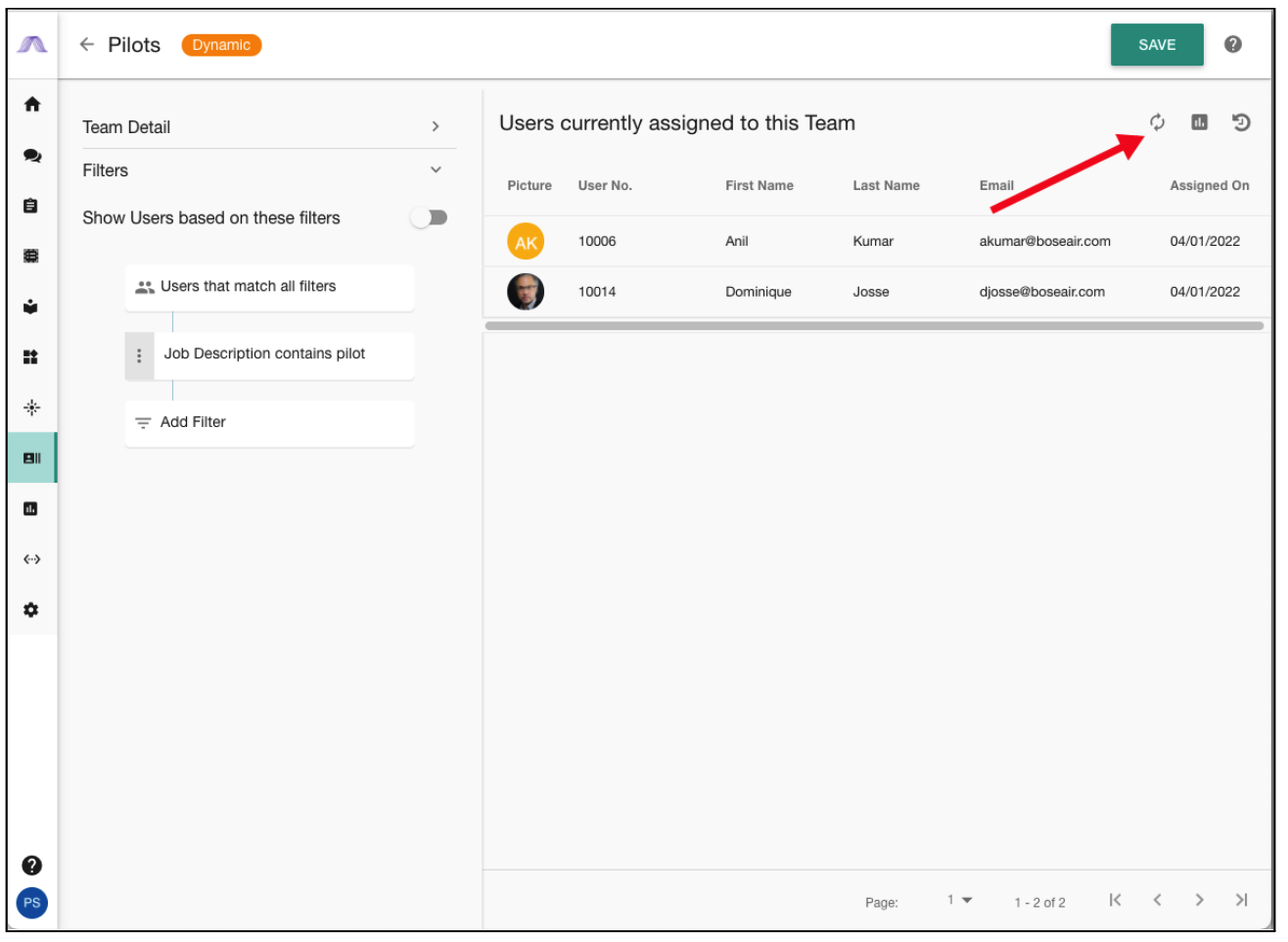Sort by the Assigned On column header
The image size is (1288, 942).
[1210, 185]
